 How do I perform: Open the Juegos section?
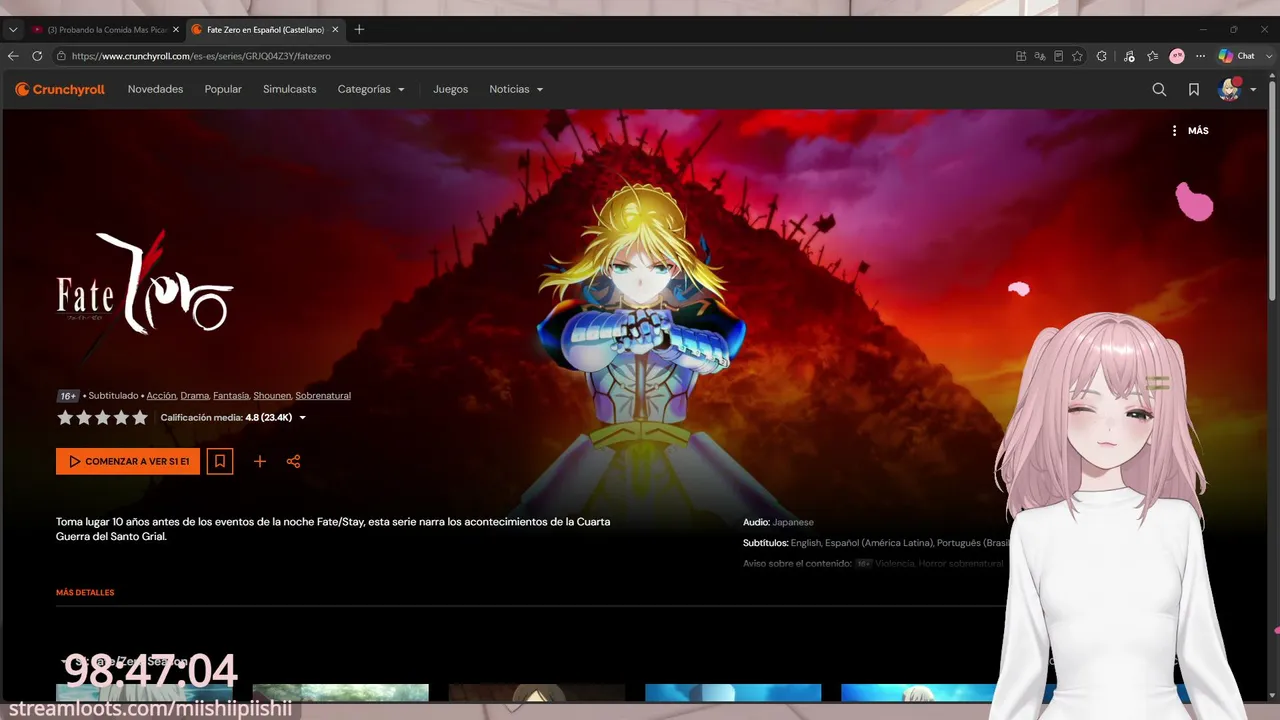pos(450,89)
